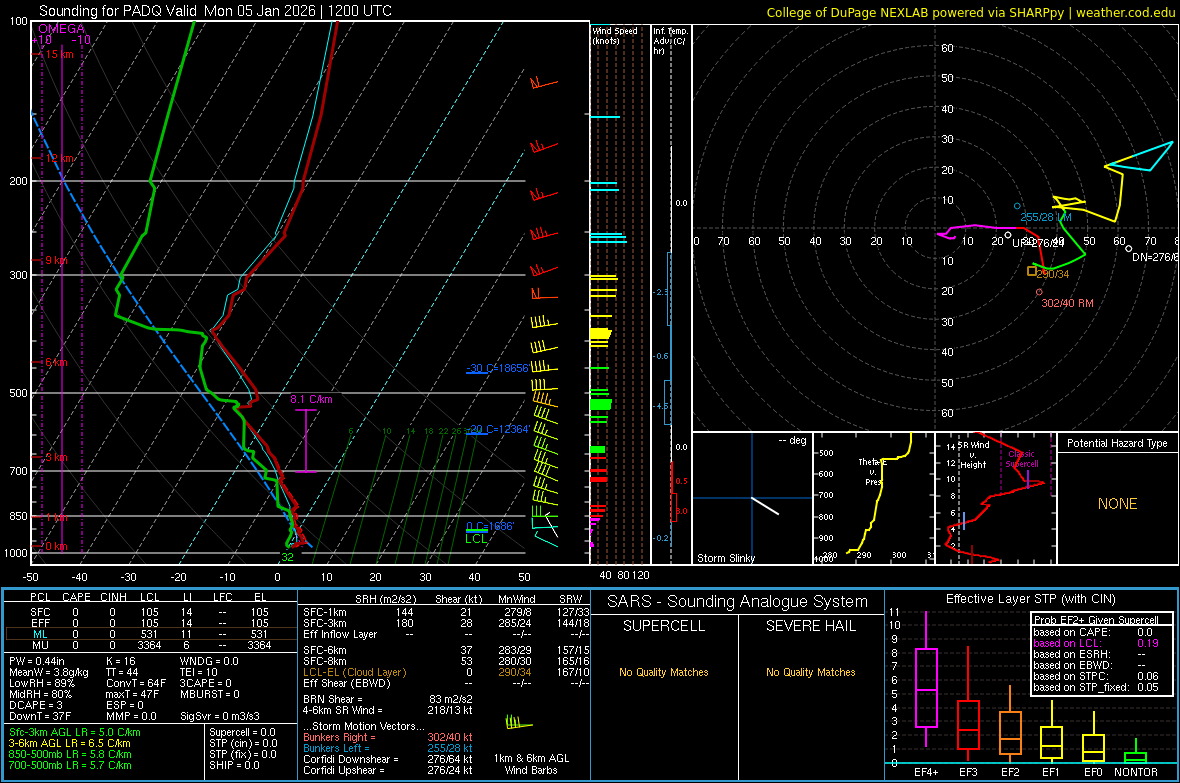The height and width of the screenshot is (783, 1180).
Task: Click 'SigSvr = 0 m3/s3' value
Action: pos(220,716)
